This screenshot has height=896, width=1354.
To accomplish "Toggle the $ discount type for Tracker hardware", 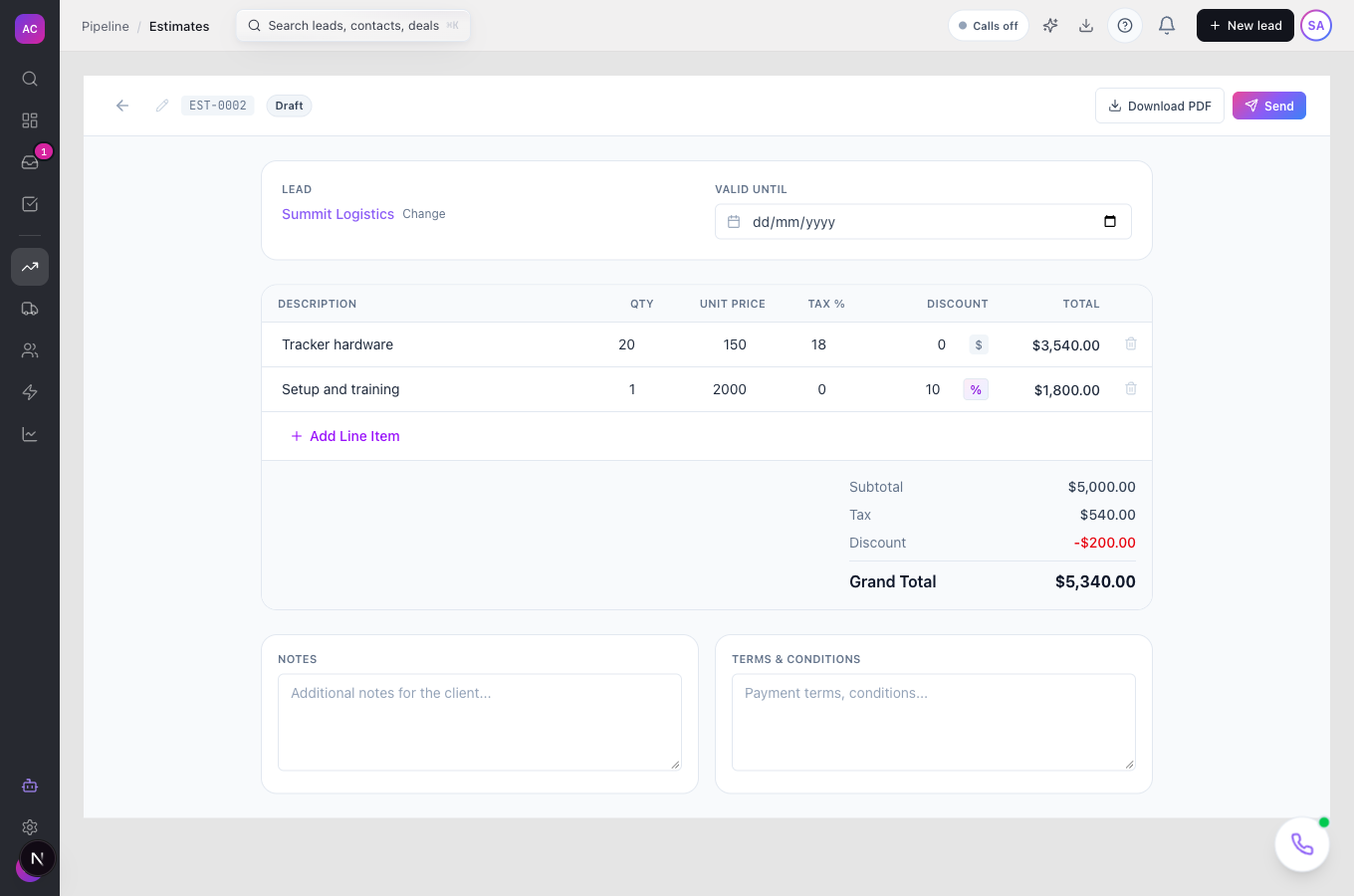I will (979, 344).
